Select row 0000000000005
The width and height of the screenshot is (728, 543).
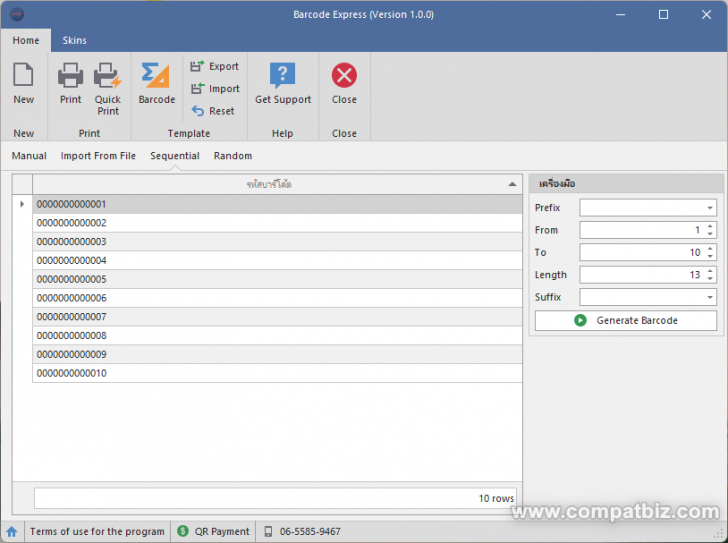pos(277,279)
